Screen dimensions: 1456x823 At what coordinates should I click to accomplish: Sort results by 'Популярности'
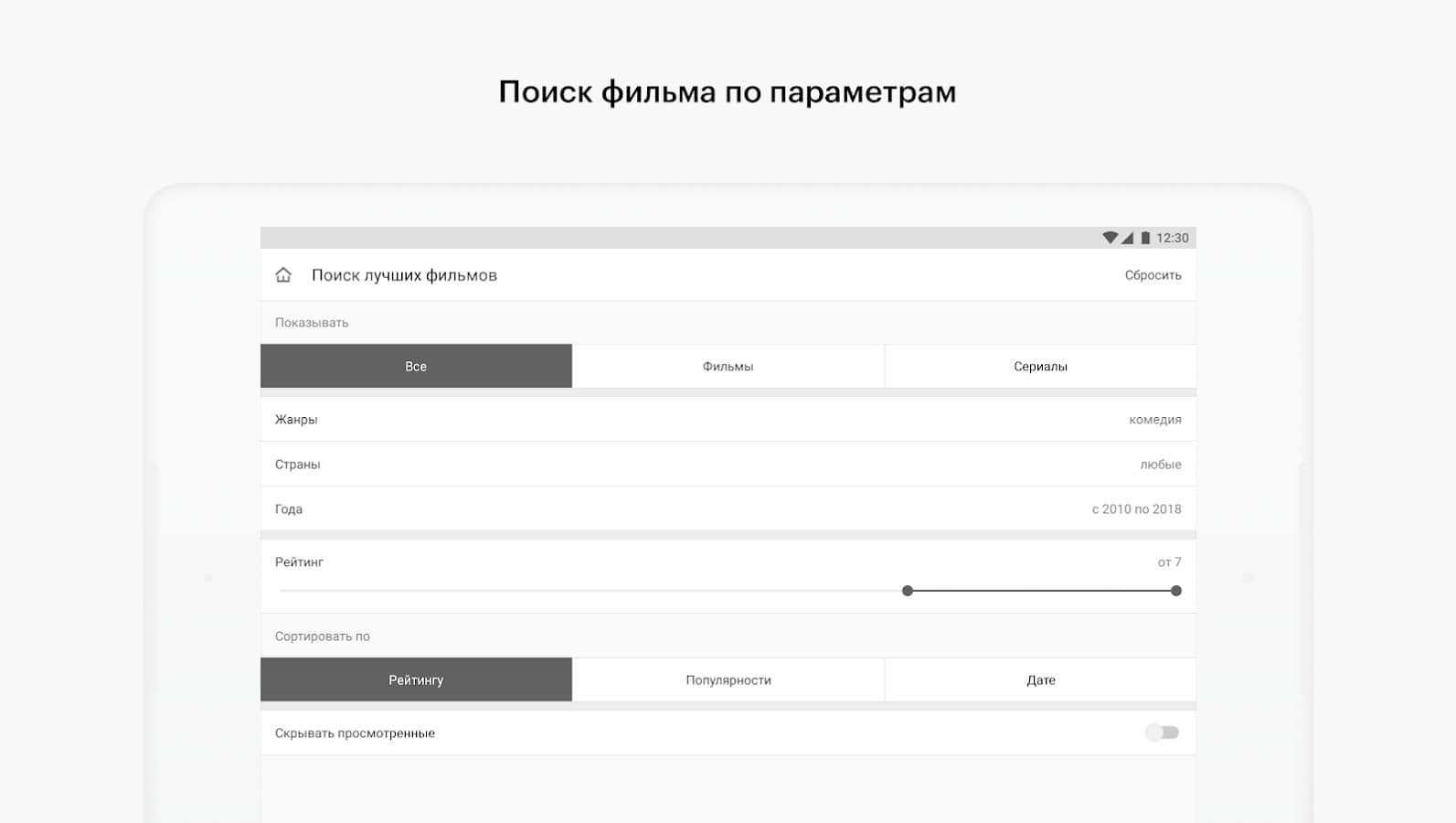(728, 679)
